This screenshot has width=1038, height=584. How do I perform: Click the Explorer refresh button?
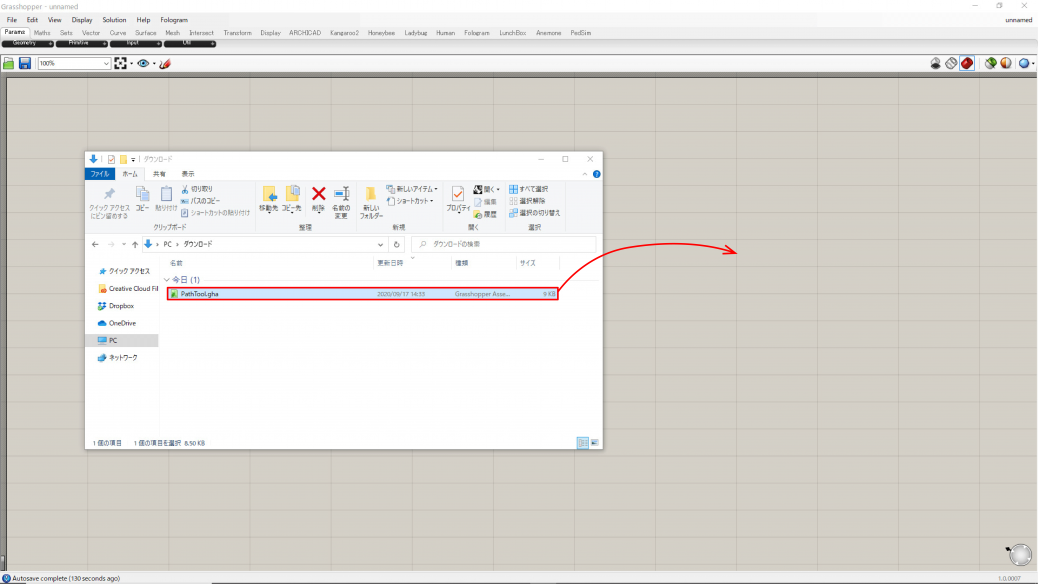coord(397,244)
